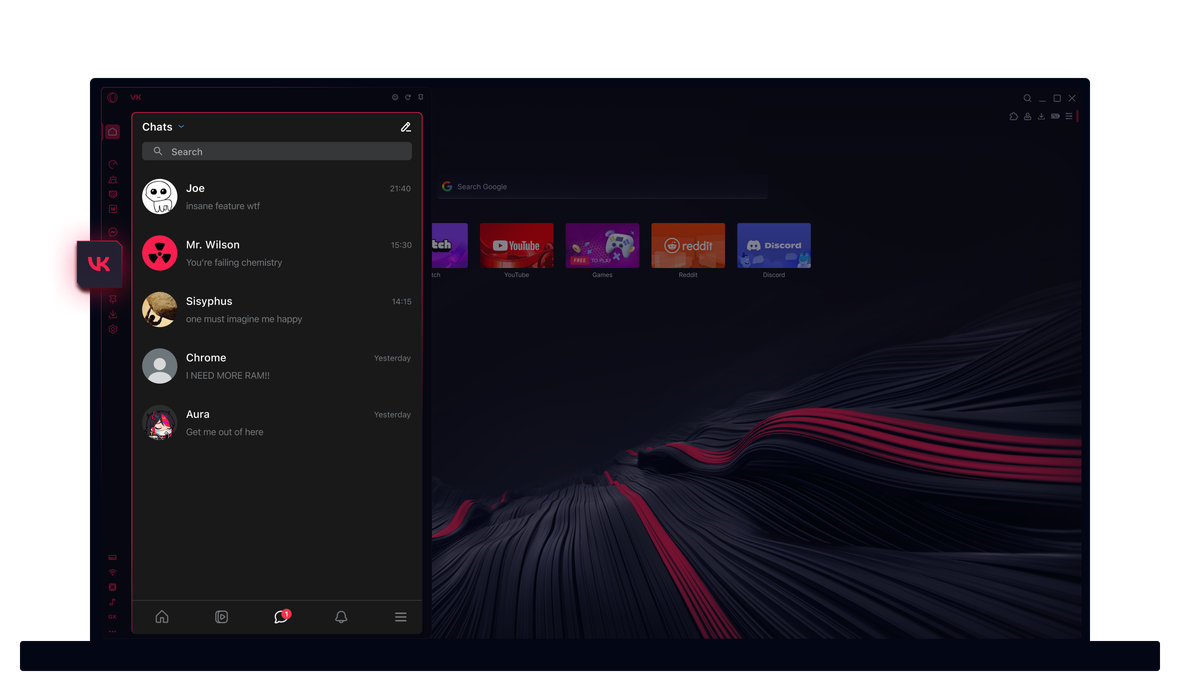Image resolution: width=1180 pixels, height=682 pixels.
Task: Open the Reddit speed dial tile
Action: (688, 246)
